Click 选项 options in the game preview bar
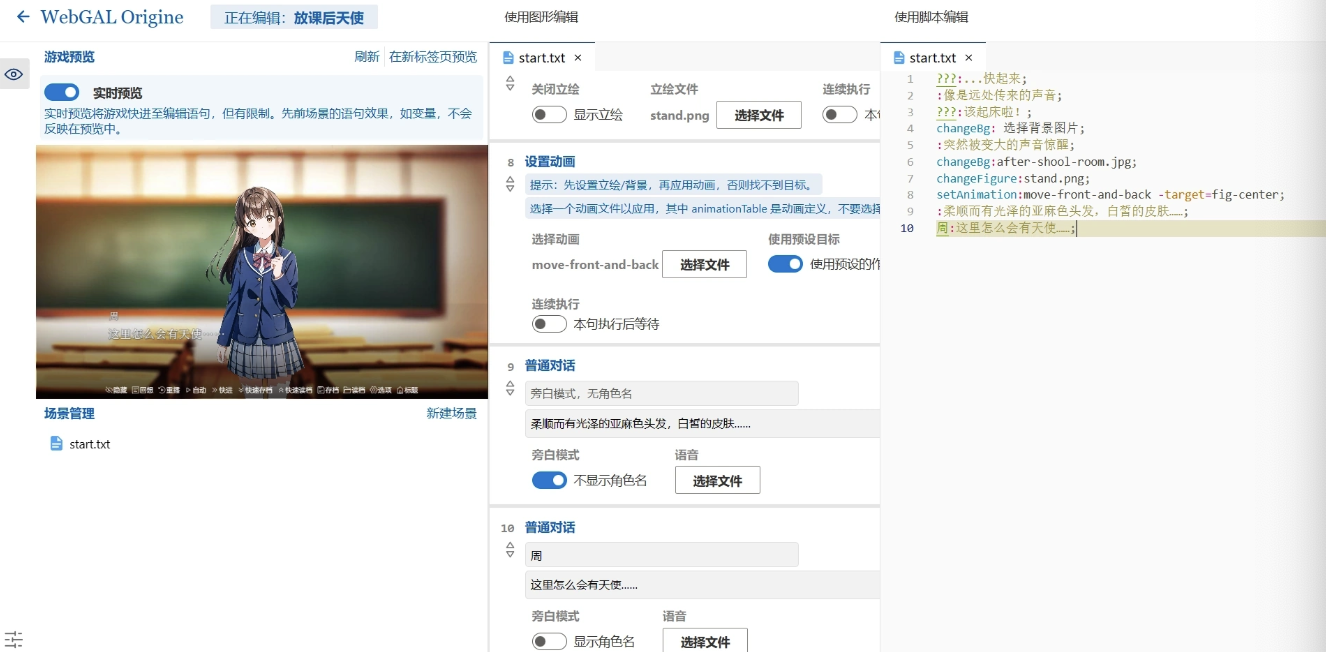Image resolution: width=1326 pixels, height=652 pixels. click(x=380, y=390)
